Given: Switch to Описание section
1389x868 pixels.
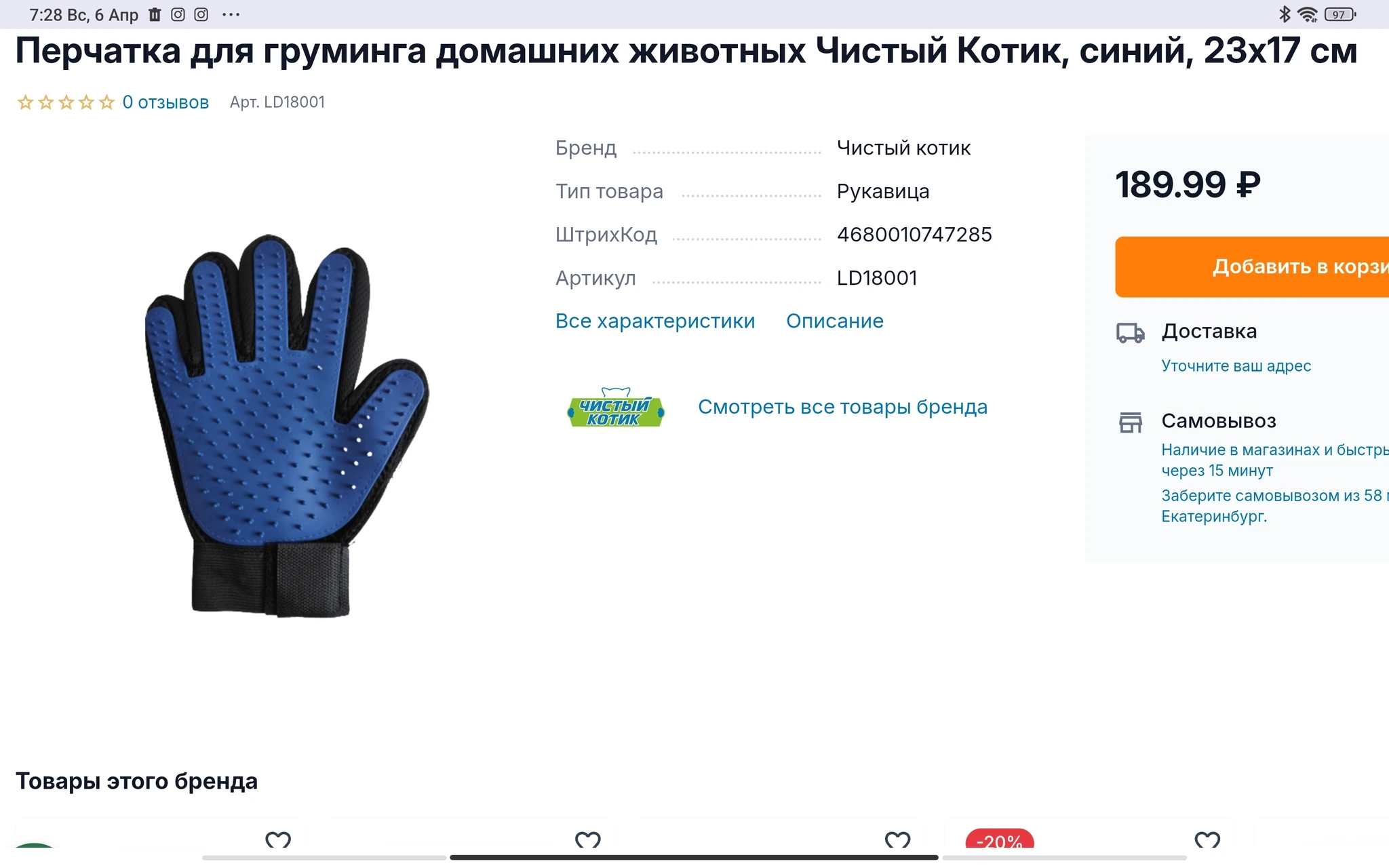Looking at the screenshot, I should click(x=835, y=321).
